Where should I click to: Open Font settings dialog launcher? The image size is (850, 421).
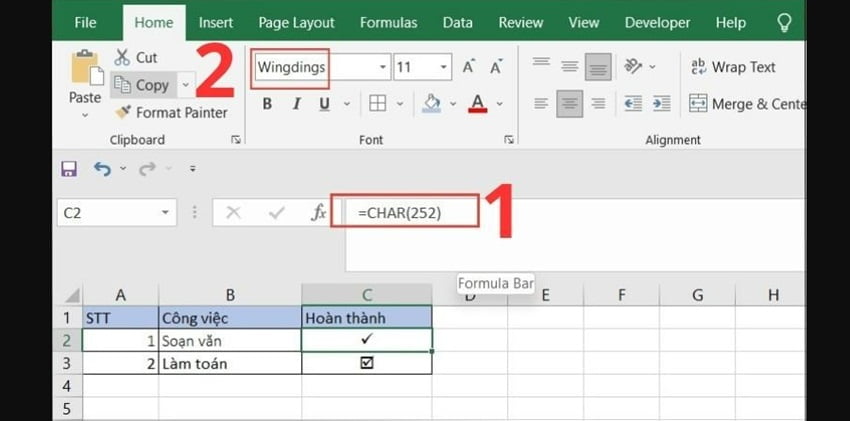(509, 140)
